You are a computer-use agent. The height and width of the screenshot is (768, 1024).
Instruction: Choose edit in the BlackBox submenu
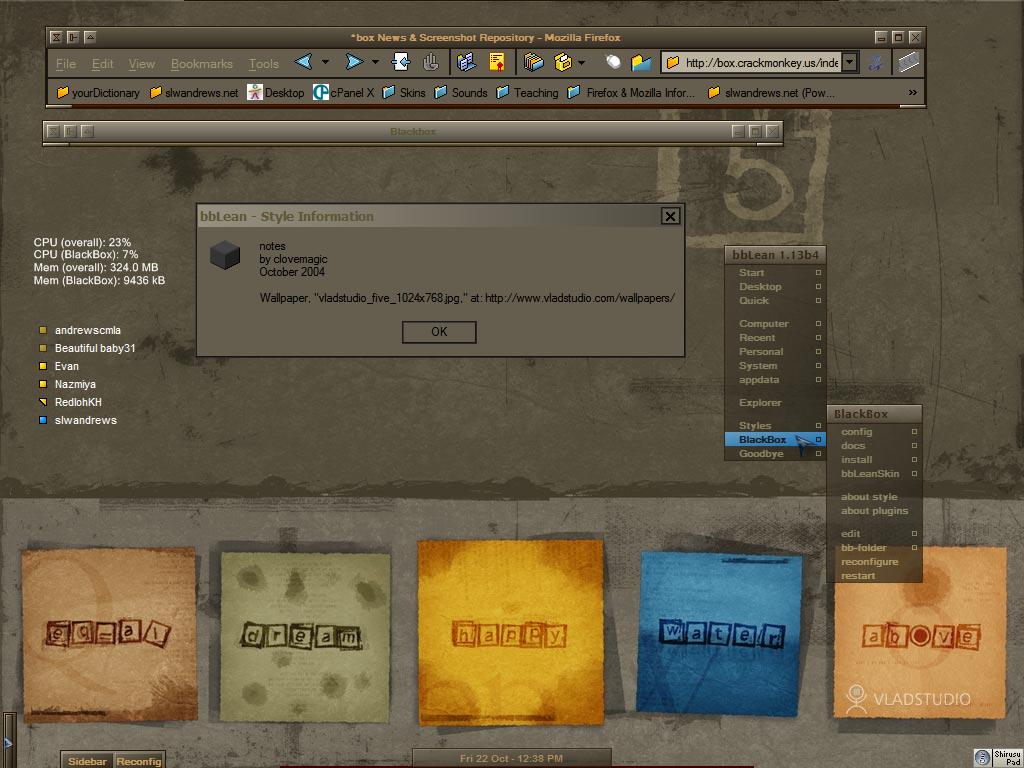point(874,534)
